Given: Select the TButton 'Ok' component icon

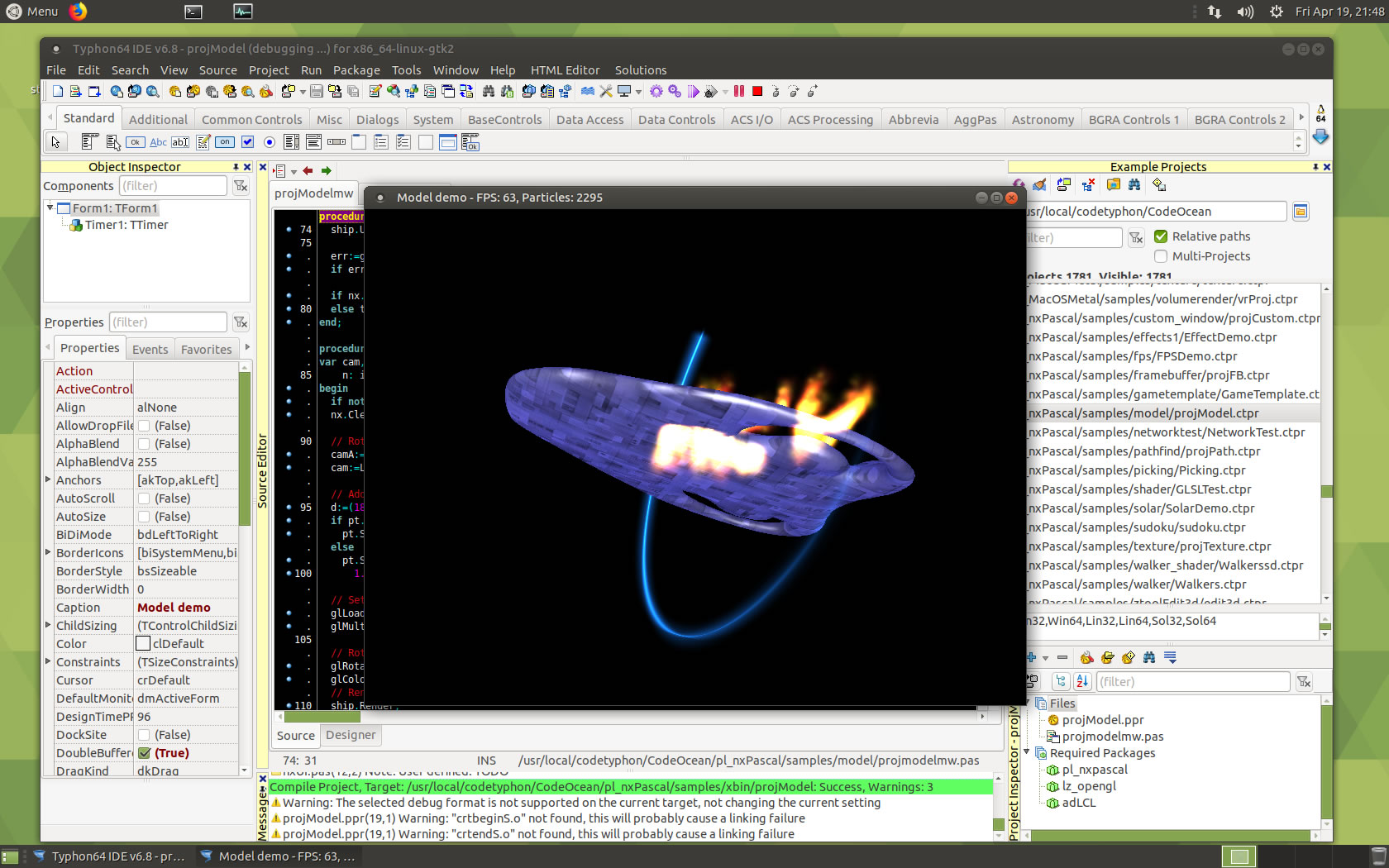Looking at the screenshot, I should tap(136, 142).
